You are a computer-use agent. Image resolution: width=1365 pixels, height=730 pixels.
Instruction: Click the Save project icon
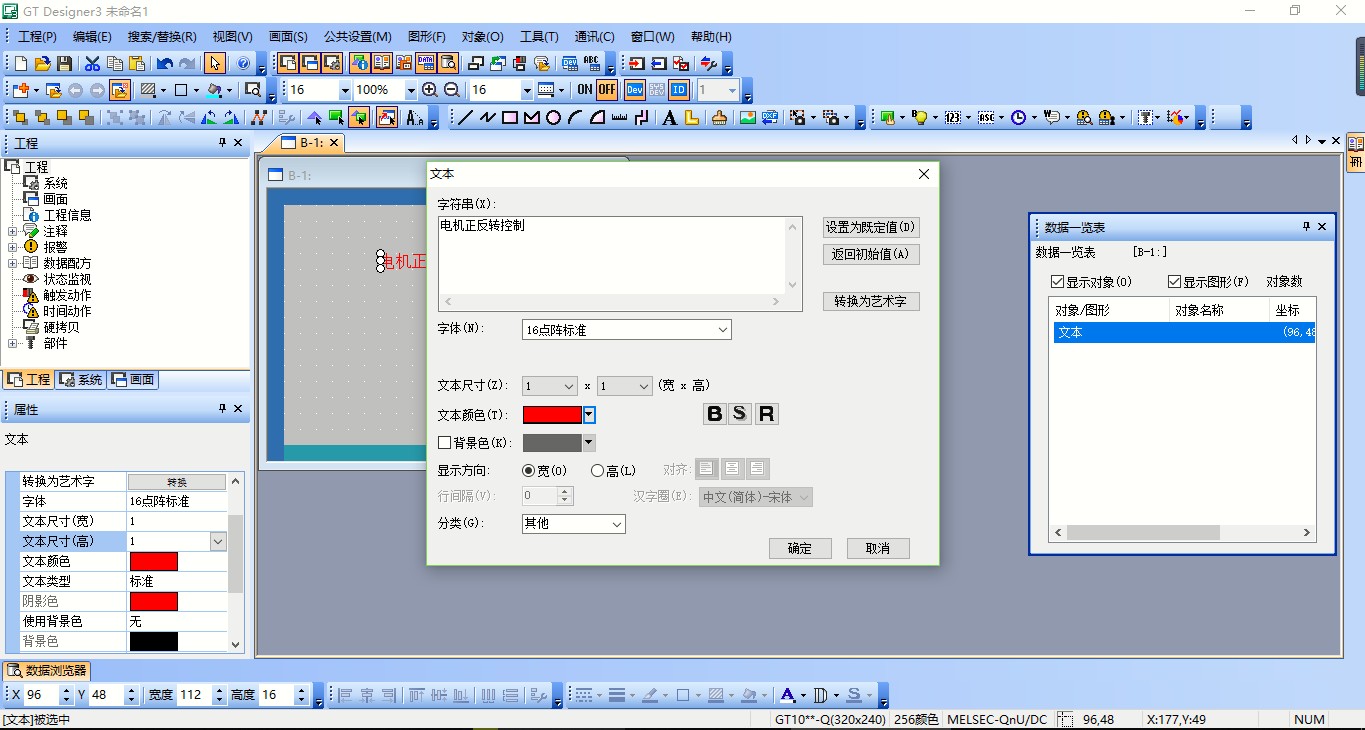(65, 64)
